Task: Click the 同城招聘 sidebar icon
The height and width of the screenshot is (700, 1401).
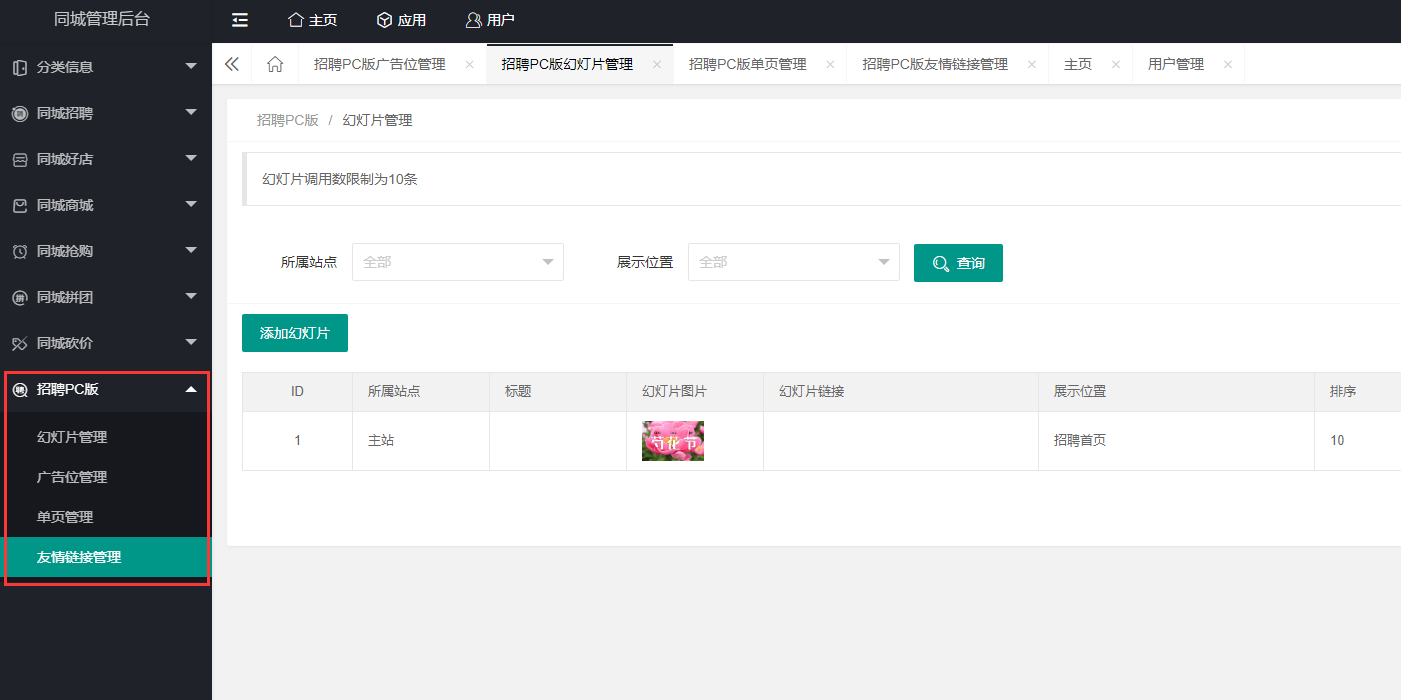Action: [x=20, y=113]
